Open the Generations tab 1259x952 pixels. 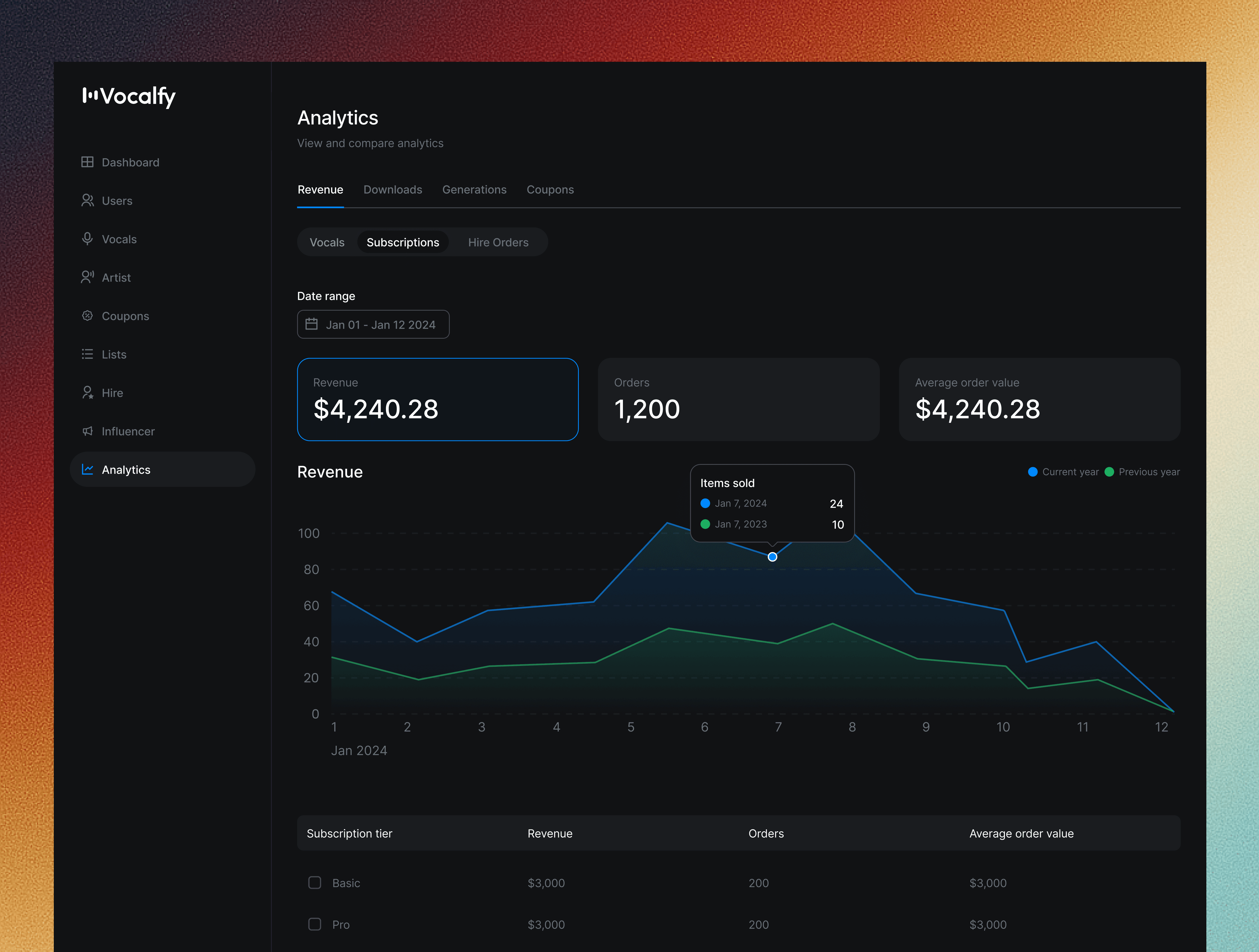click(474, 189)
